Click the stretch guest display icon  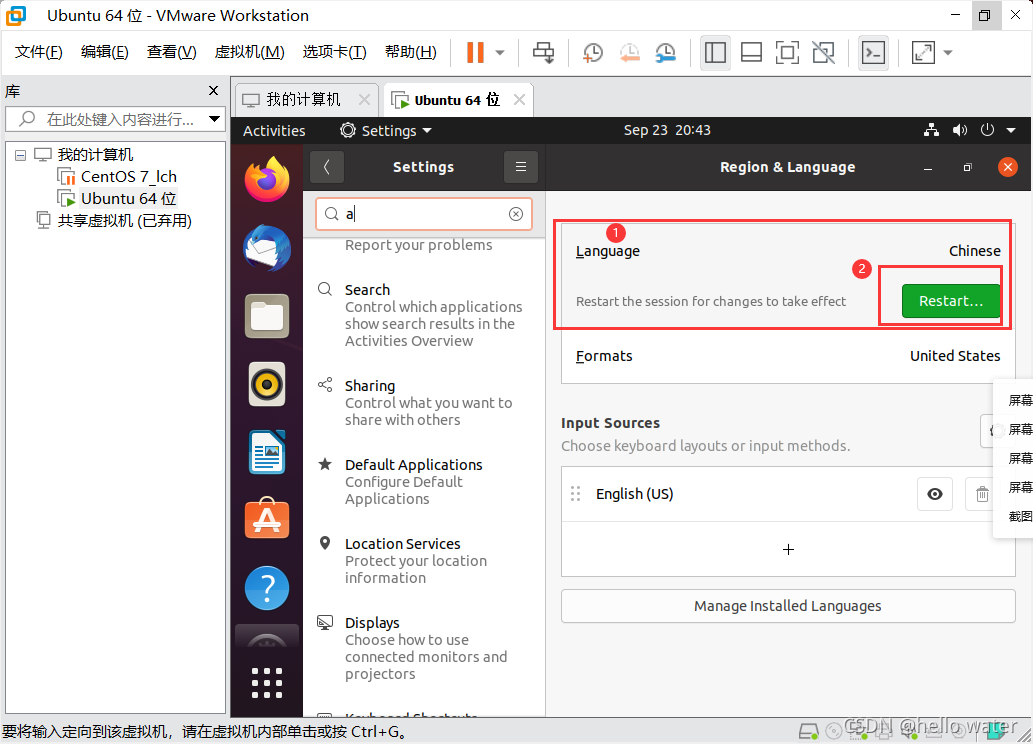click(x=923, y=53)
